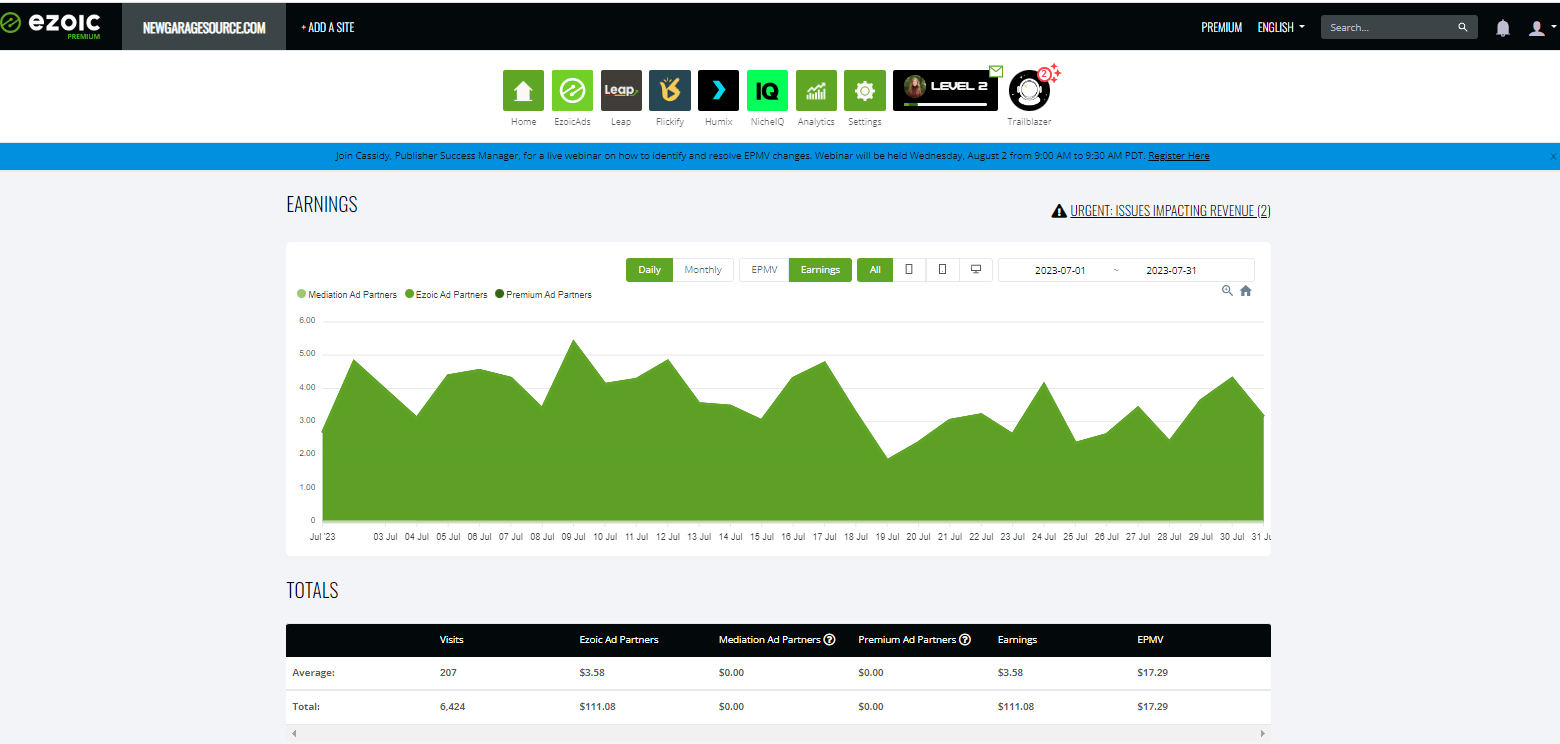
Task: Click the Earnings column header
Action: 1017,640
